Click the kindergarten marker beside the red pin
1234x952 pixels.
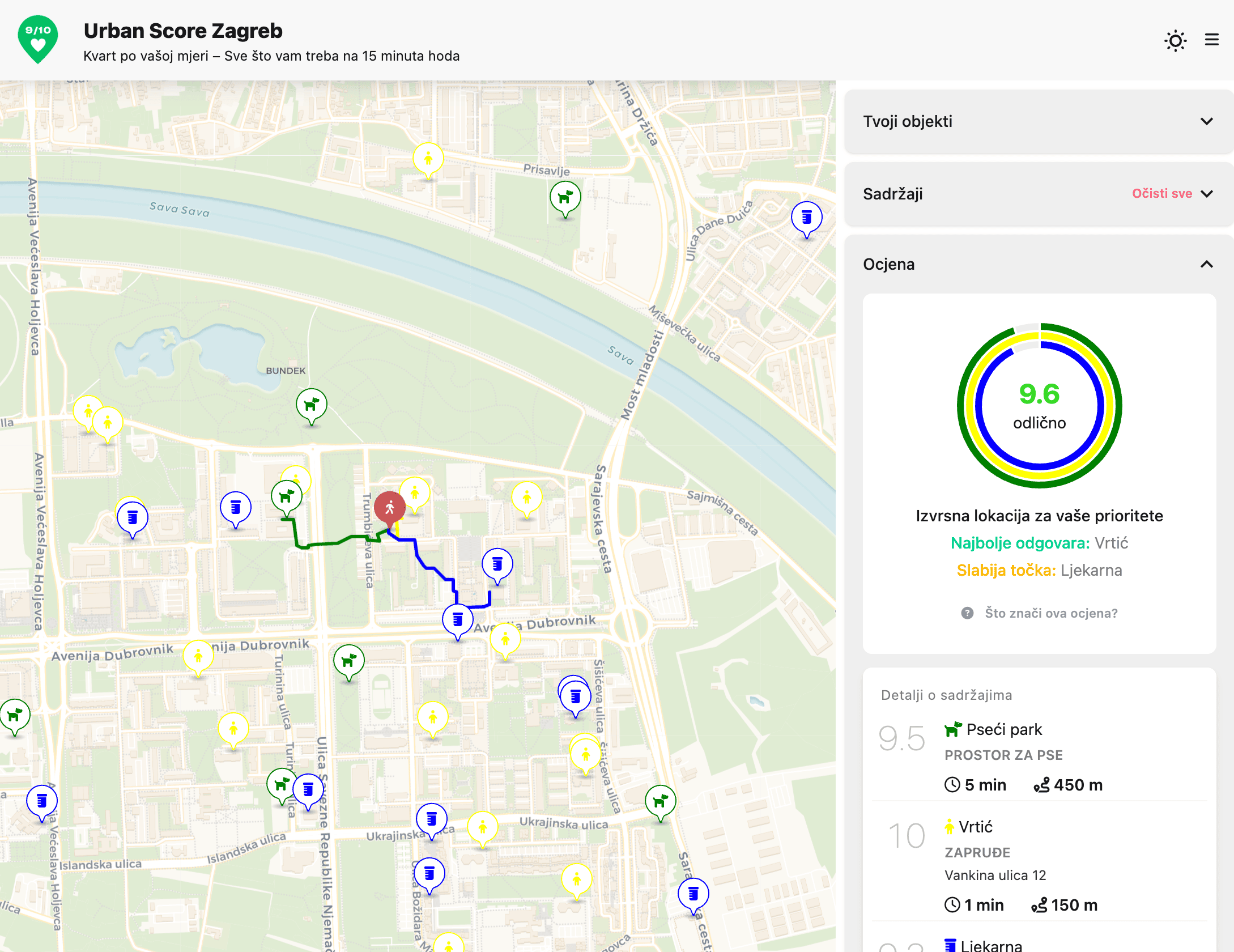tap(415, 494)
